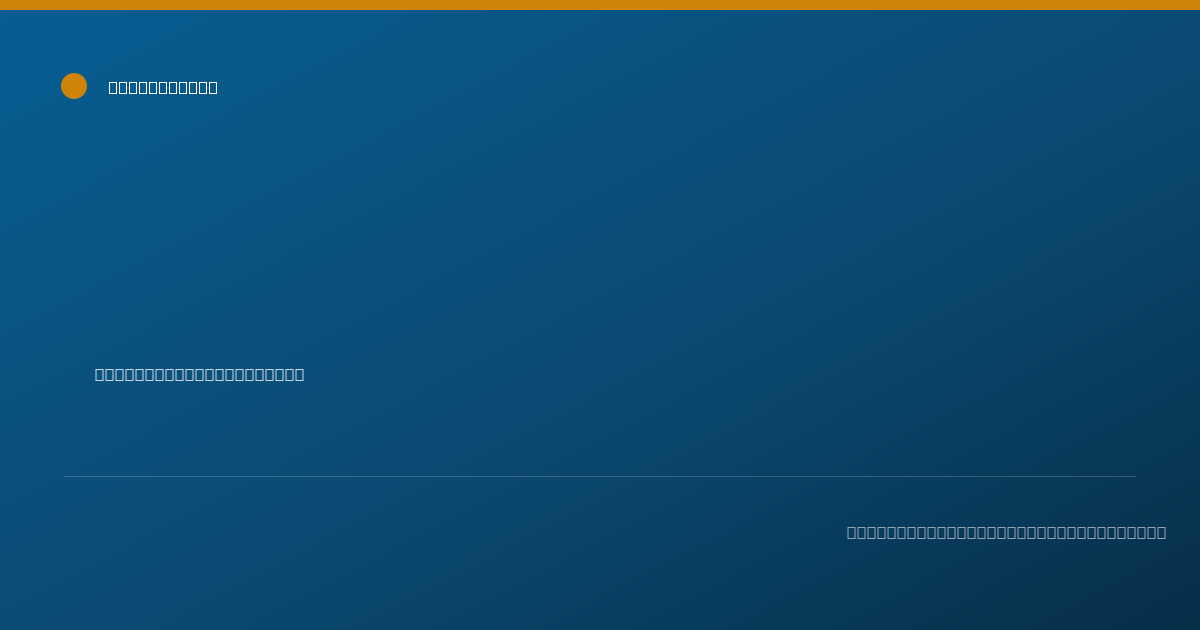Click the thin horizontal divider line

point(600,476)
